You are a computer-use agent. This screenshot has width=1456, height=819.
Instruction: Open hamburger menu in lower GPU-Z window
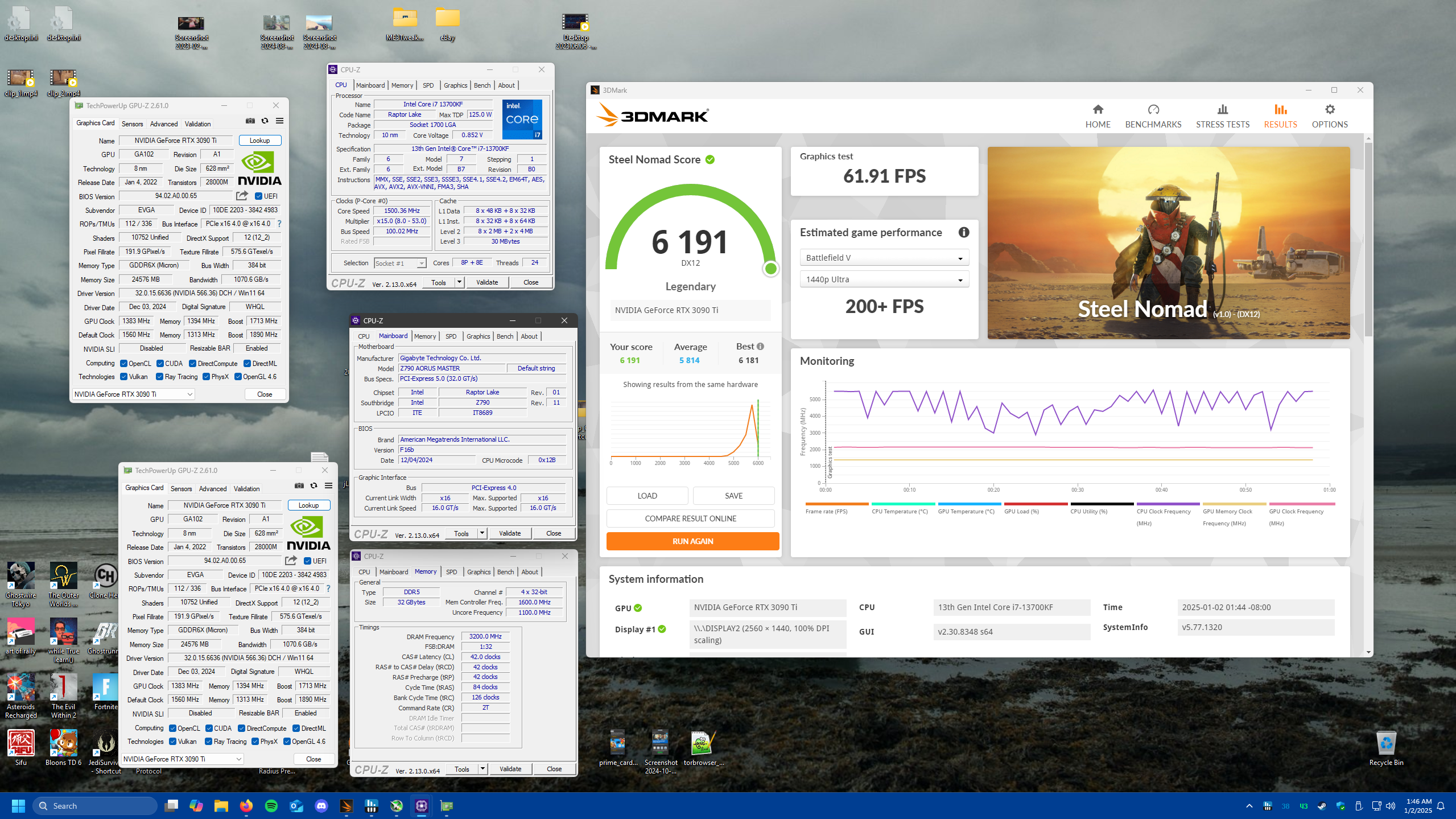328,485
